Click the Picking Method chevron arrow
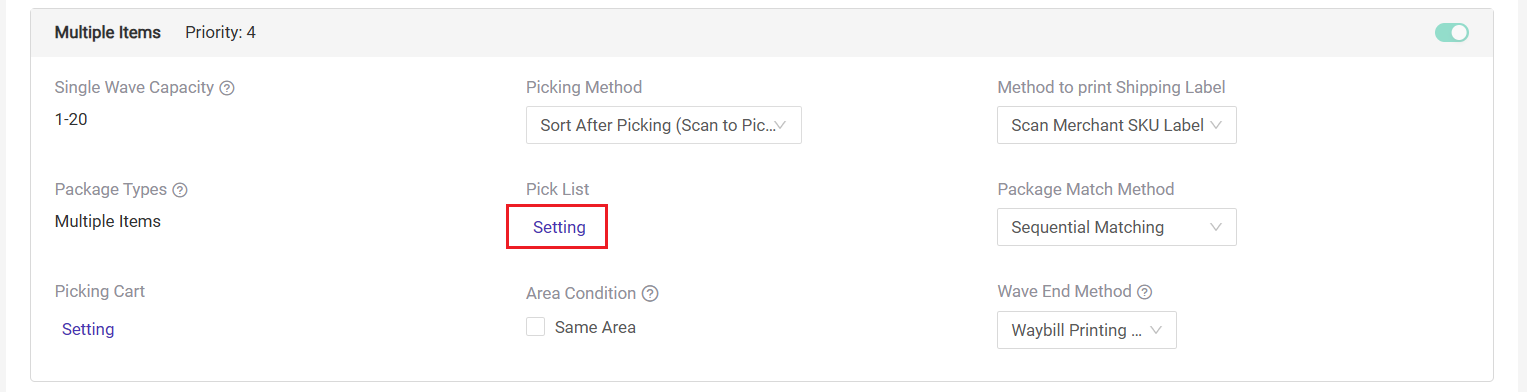This screenshot has width=1527, height=392. [x=781, y=125]
